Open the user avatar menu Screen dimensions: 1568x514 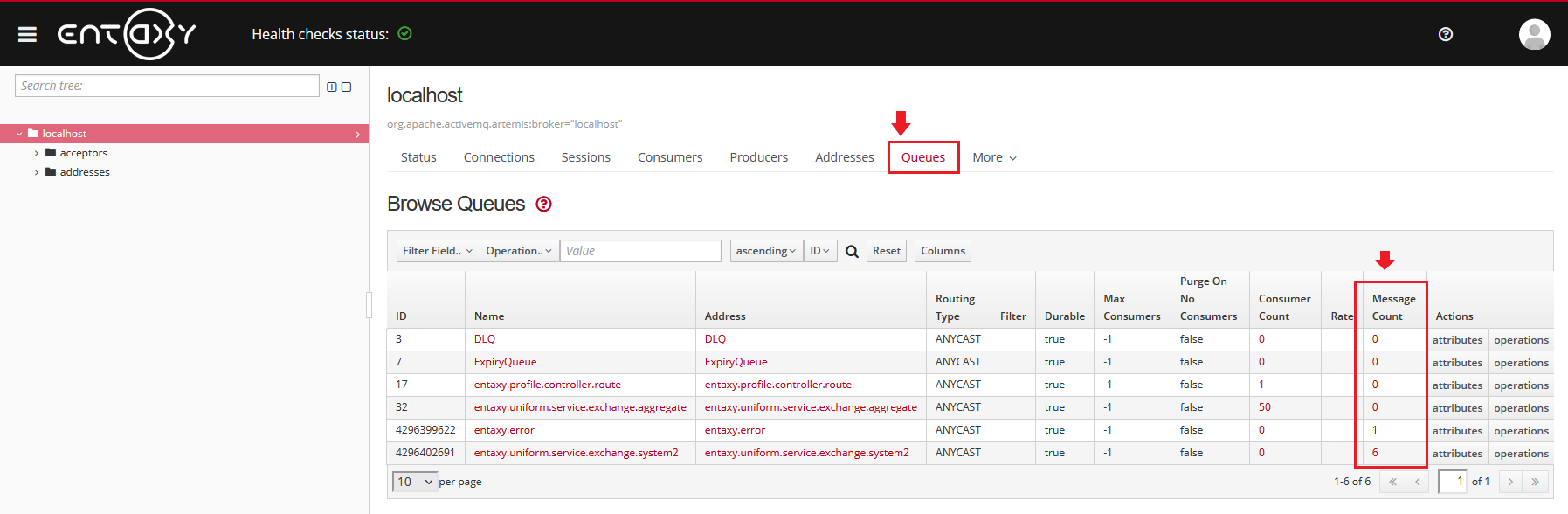tap(1534, 34)
